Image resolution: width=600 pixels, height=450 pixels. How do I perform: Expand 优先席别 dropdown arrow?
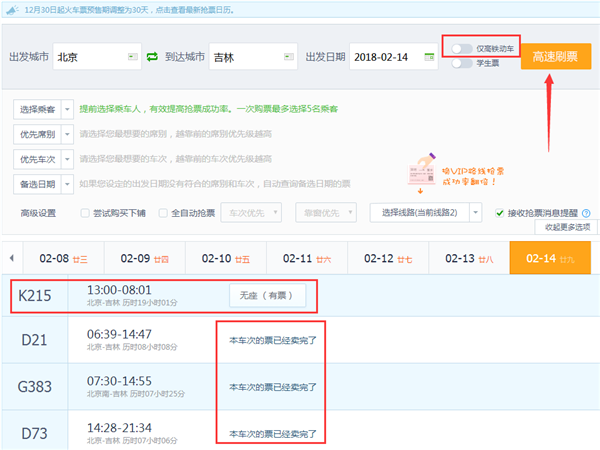pos(67,135)
